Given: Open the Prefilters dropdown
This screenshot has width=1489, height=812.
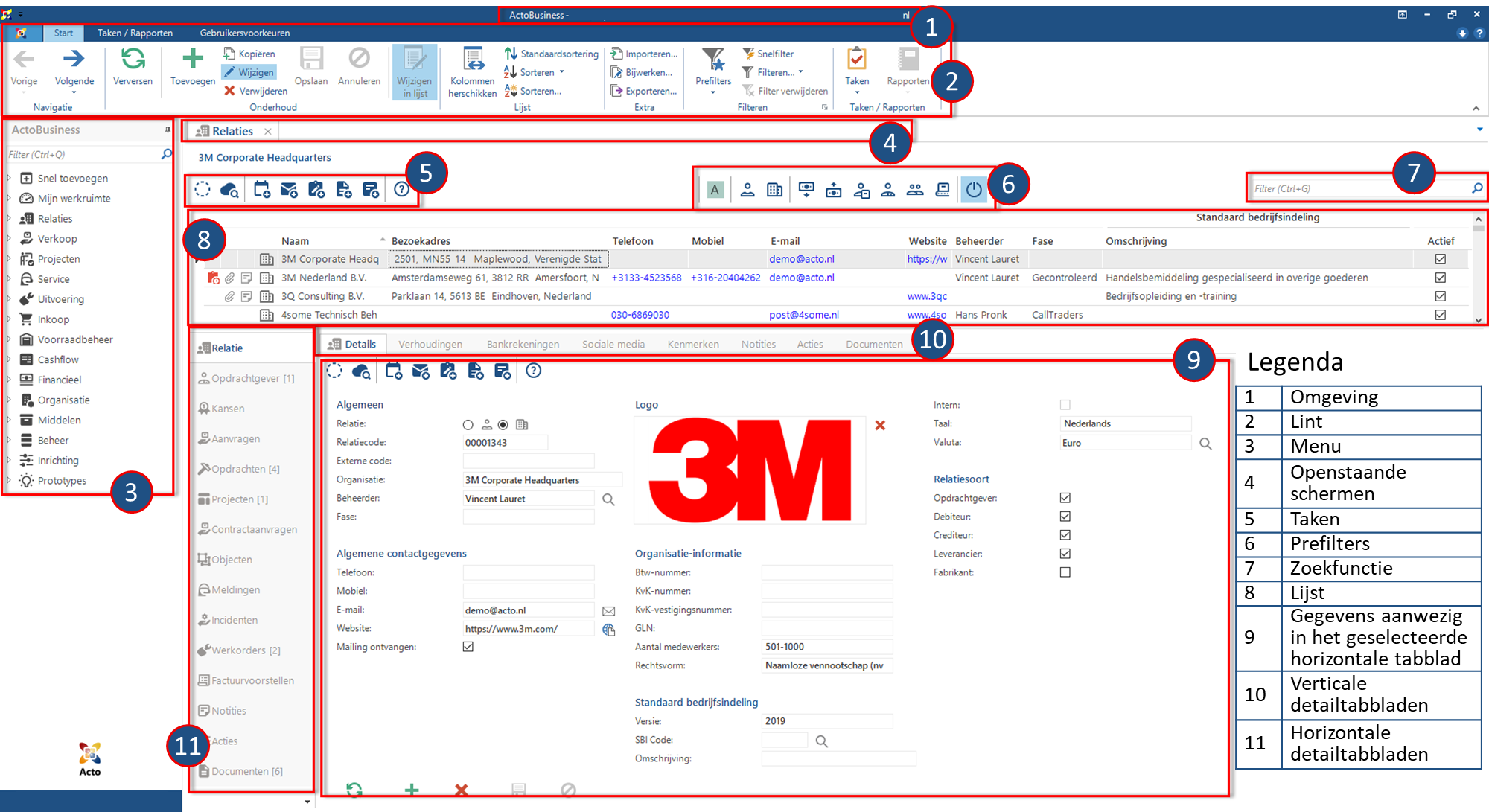Looking at the screenshot, I should point(713,72).
